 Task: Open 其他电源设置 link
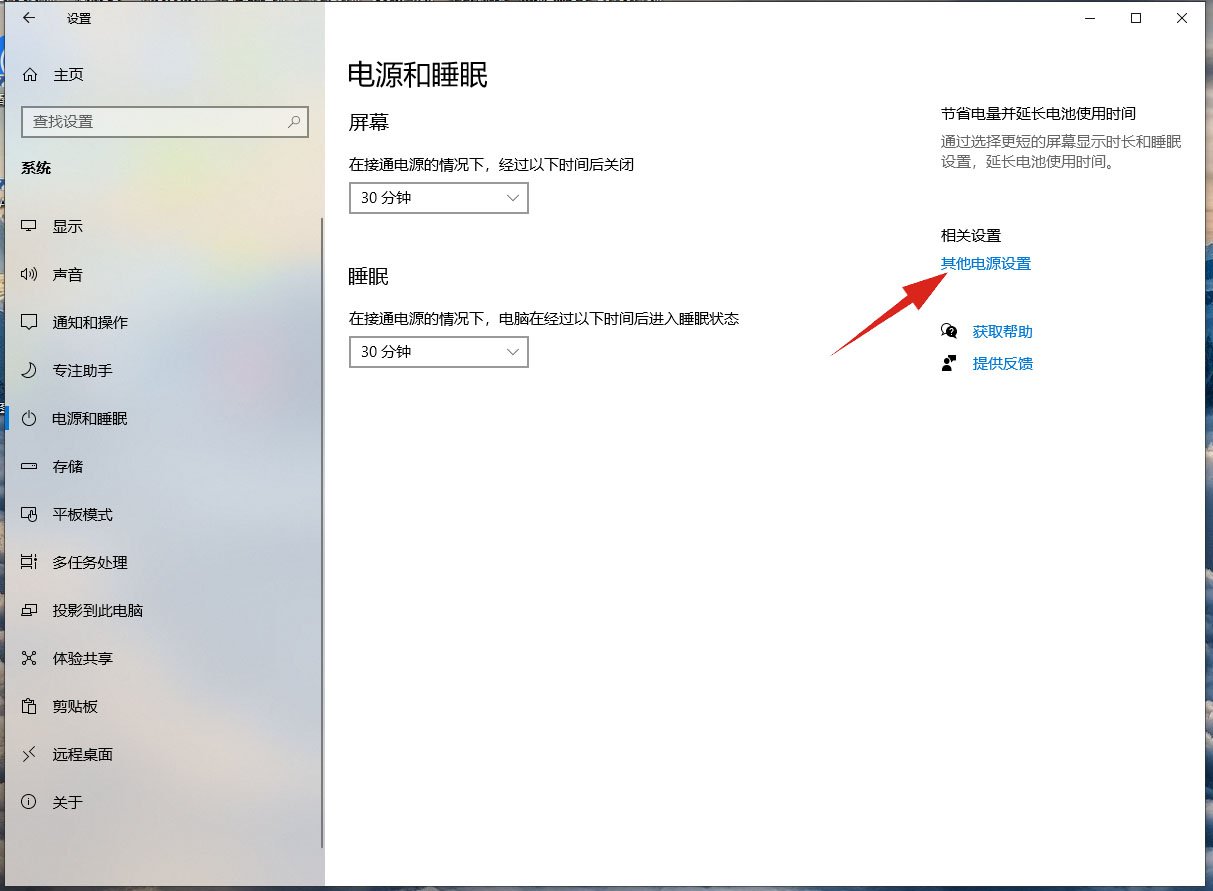[x=986, y=264]
